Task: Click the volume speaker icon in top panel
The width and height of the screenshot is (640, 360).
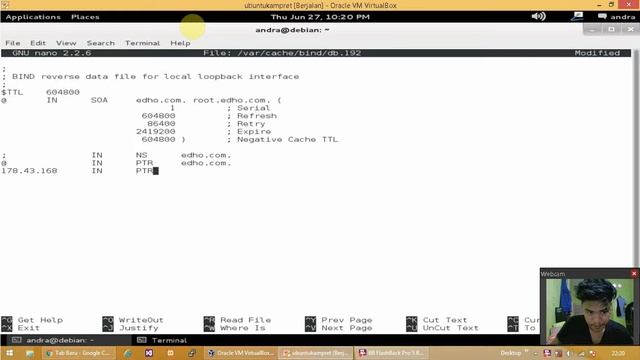Action: click(x=538, y=16)
